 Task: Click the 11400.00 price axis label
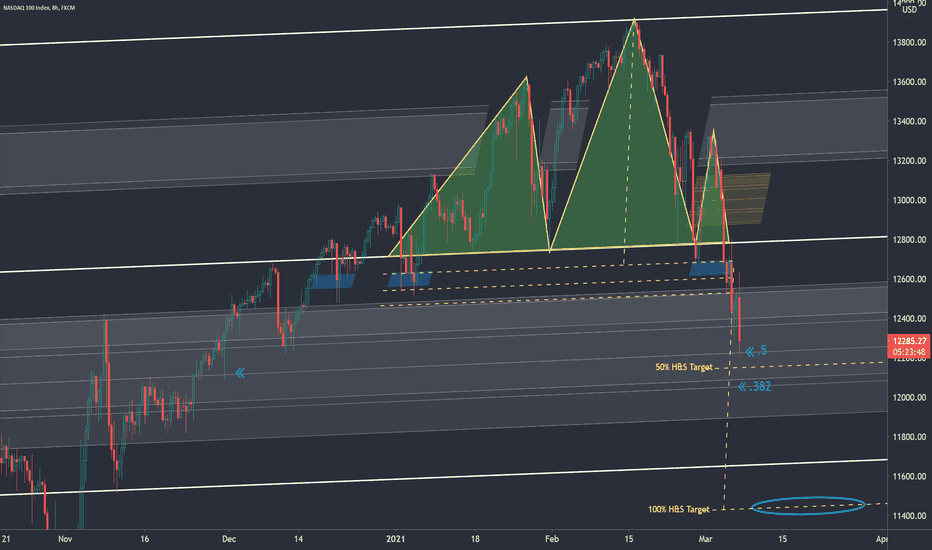[909, 516]
